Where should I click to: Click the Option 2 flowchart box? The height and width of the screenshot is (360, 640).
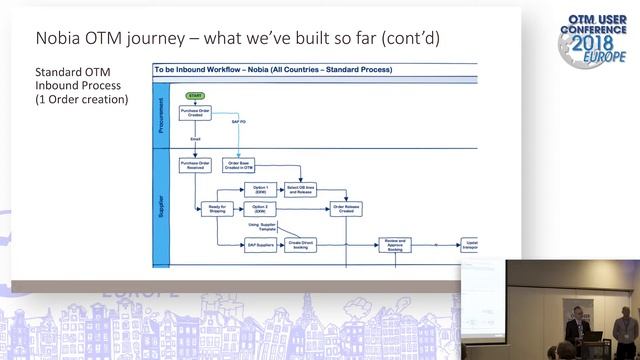[260, 209]
